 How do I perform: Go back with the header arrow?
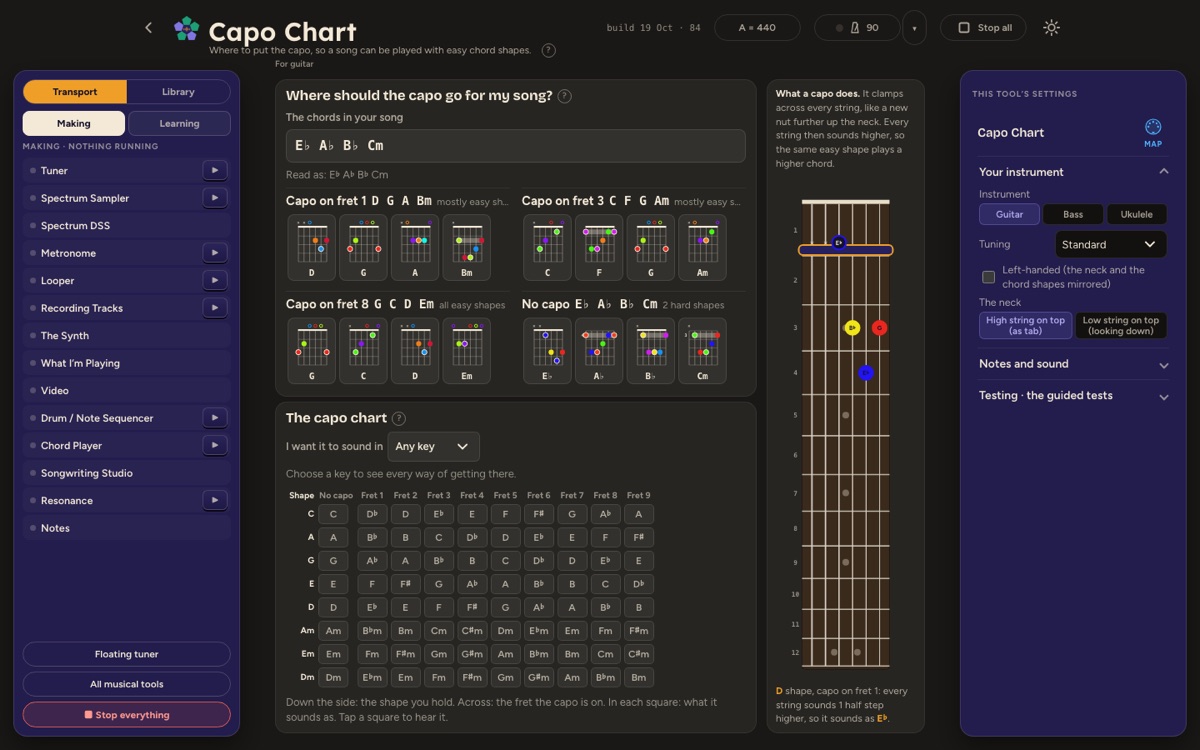(x=149, y=28)
